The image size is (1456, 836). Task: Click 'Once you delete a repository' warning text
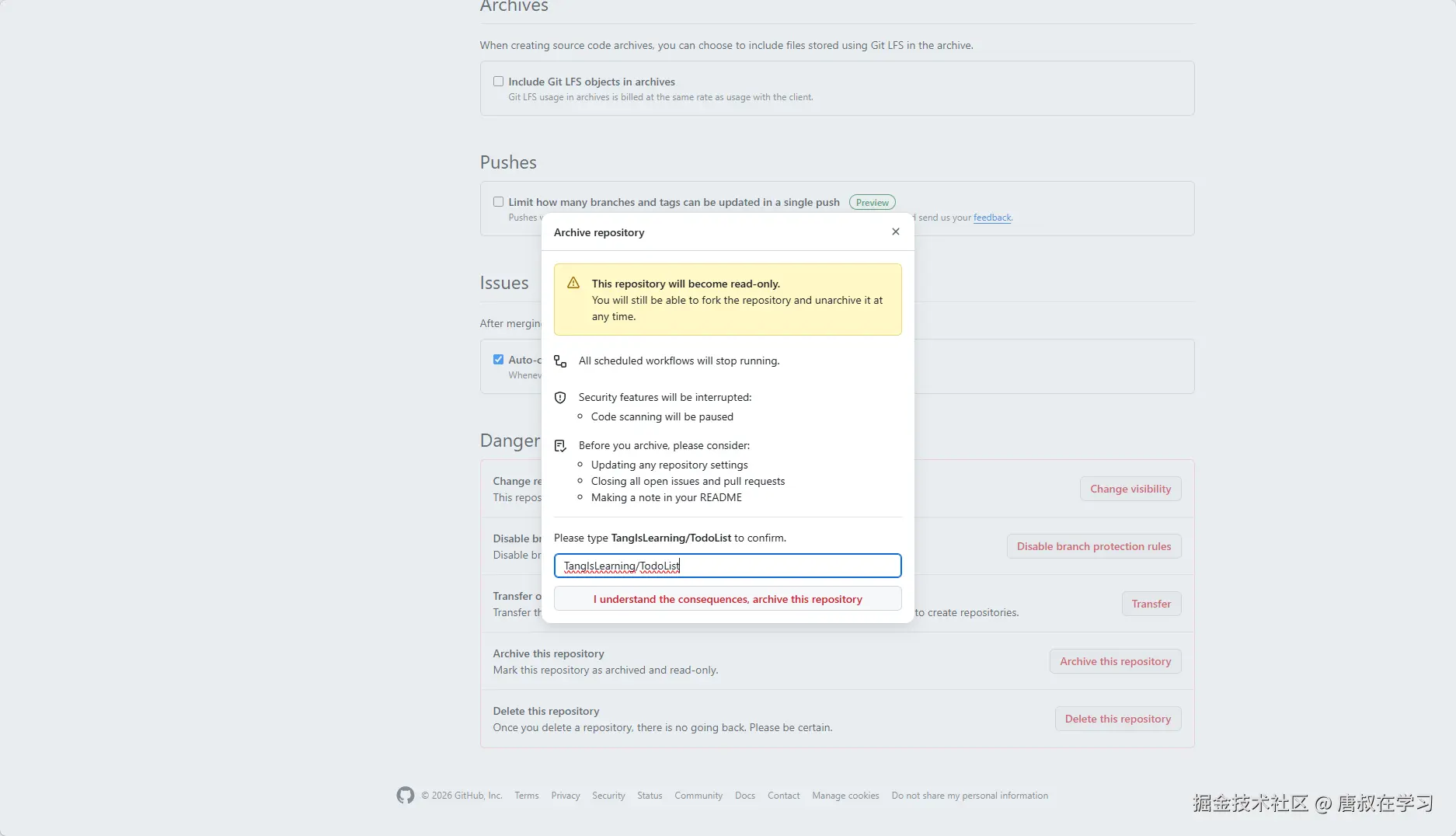[x=663, y=727]
